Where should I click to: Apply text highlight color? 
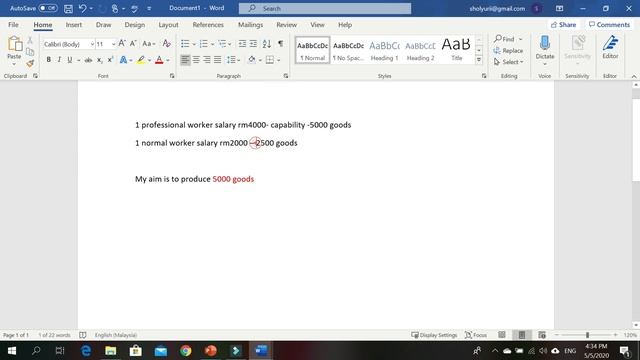click(x=141, y=60)
